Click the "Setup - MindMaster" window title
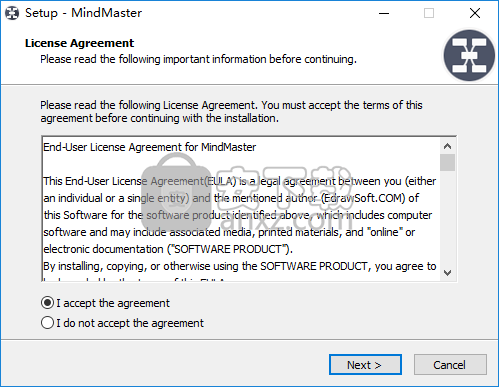499x387 pixels. point(83,13)
